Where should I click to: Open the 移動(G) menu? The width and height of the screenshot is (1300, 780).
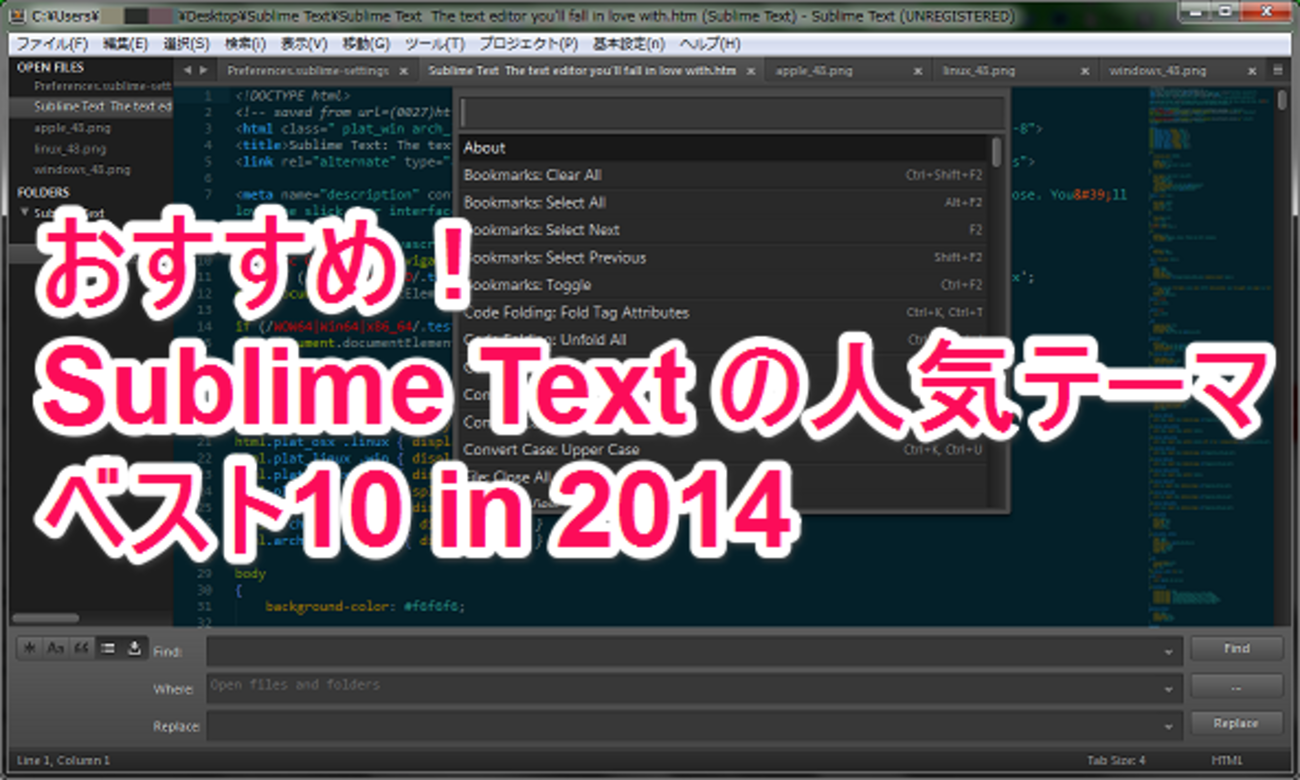click(366, 44)
